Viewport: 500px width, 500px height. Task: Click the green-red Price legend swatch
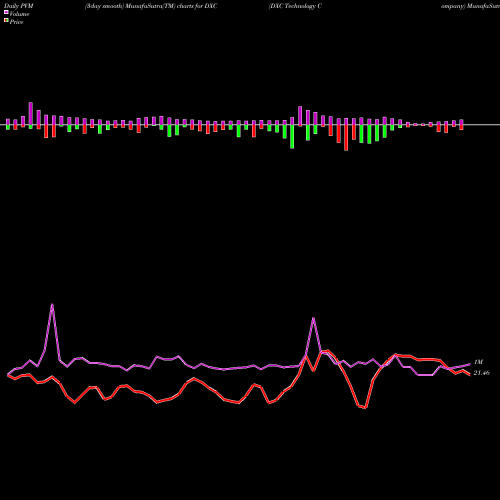pyautogui.click(x=6, y=21)
